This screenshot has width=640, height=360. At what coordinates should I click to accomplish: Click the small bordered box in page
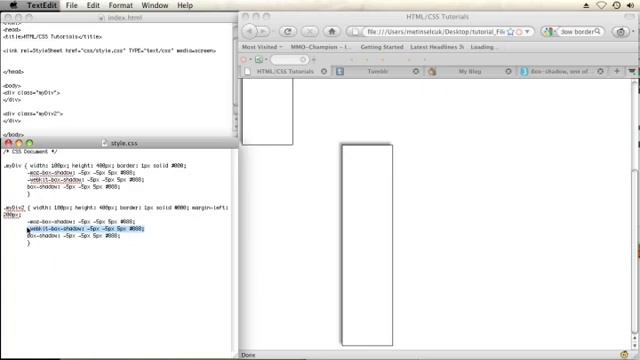click(267, 111)
